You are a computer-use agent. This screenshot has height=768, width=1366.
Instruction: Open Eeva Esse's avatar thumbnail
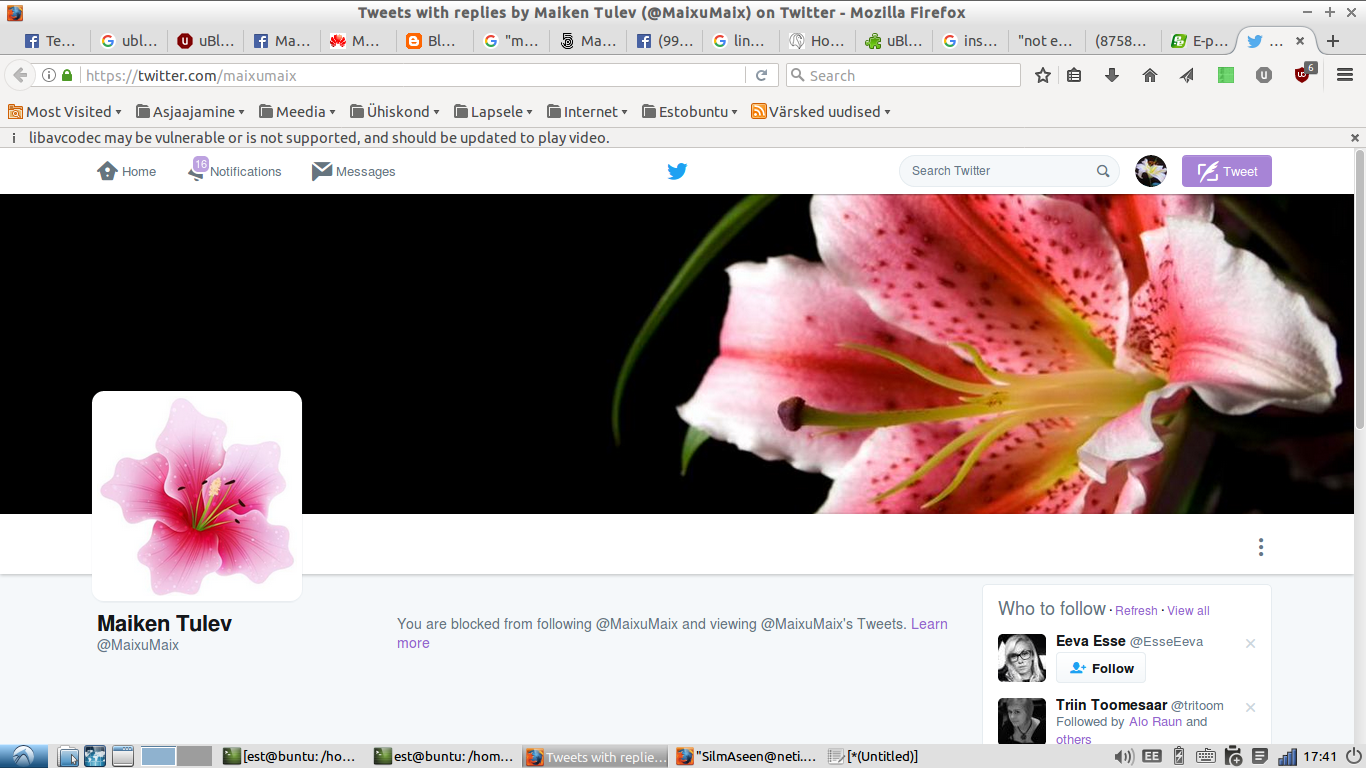click(x=1022, y=658)
